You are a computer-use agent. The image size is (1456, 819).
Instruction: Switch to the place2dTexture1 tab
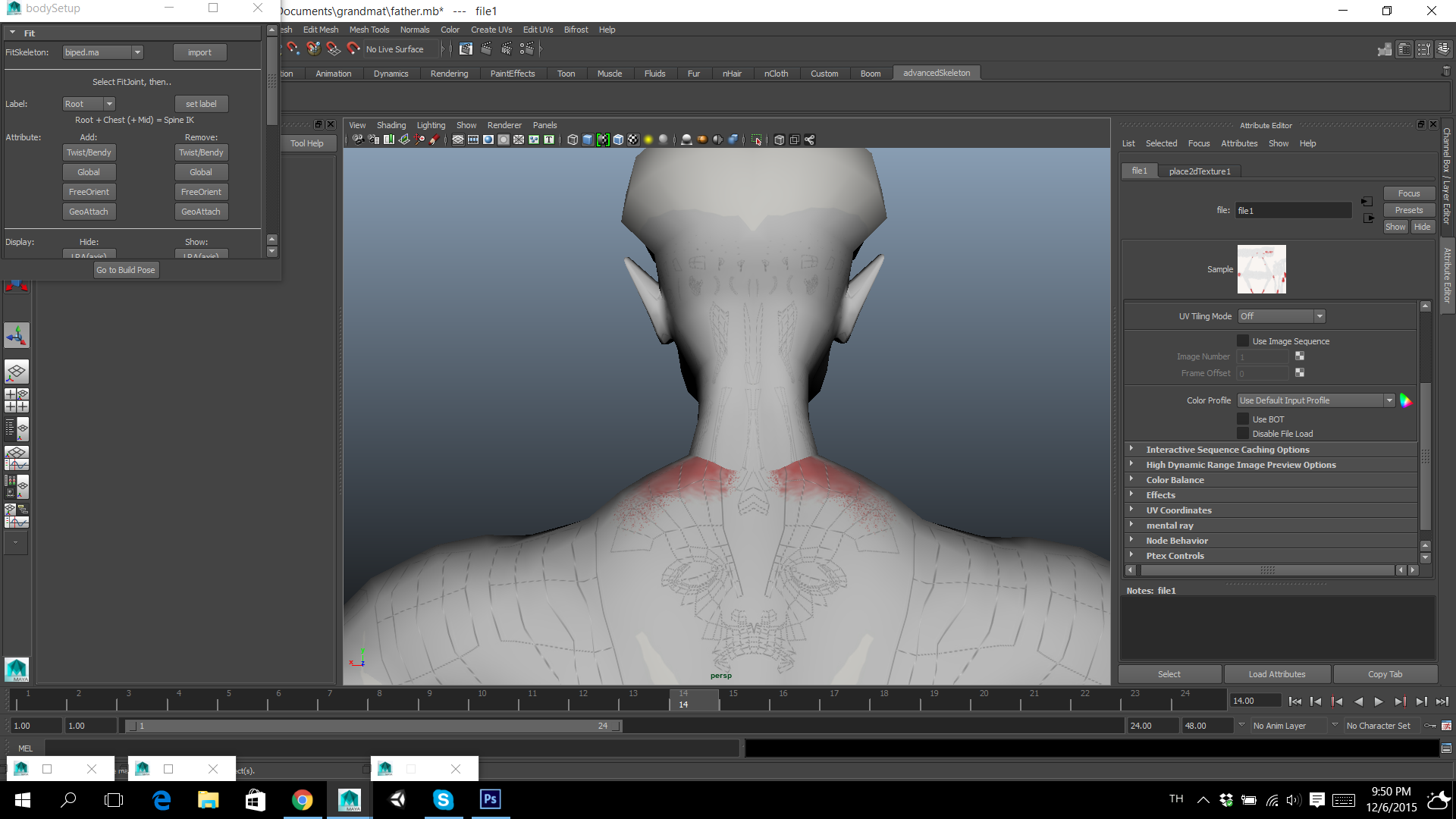click(x=1200, y=171)
